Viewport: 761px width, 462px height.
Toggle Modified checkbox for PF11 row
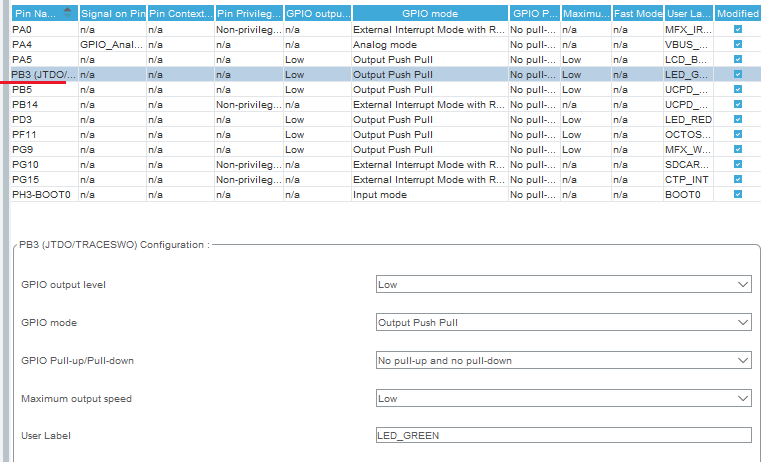(738, 134)
